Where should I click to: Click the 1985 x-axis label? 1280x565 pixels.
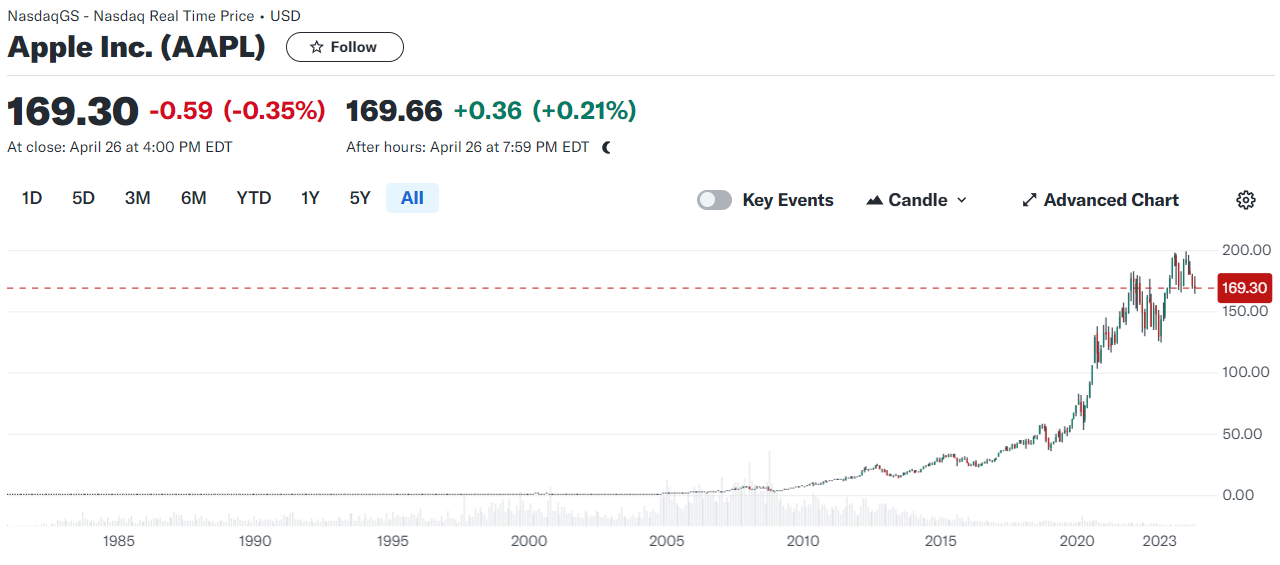tap(119, 541)
